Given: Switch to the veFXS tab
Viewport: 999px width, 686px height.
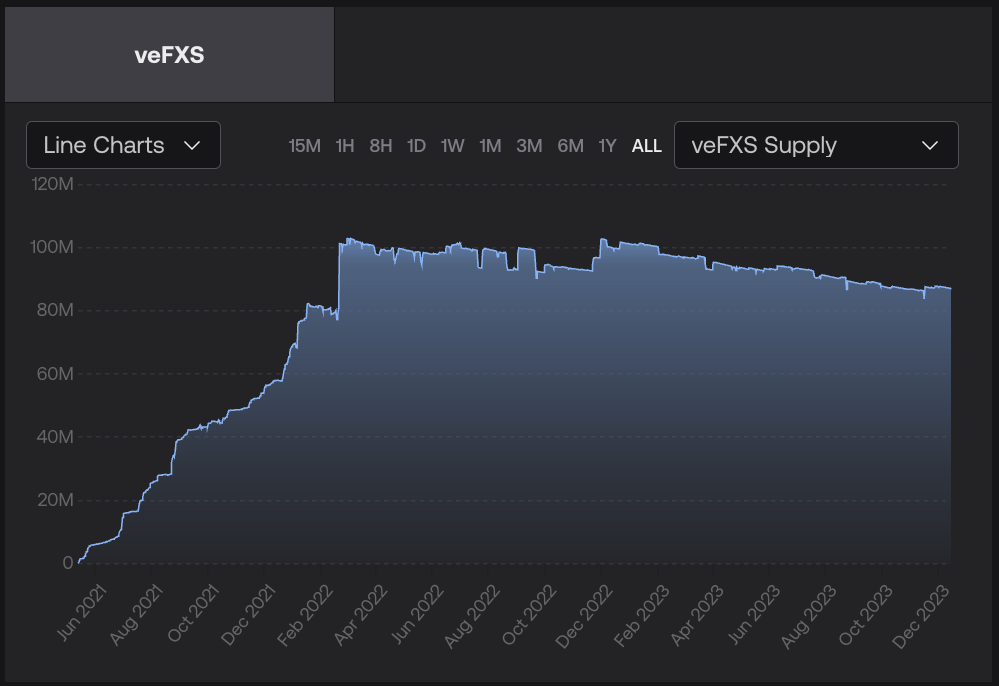Looking at the screenshot, I should click(169, 55).
